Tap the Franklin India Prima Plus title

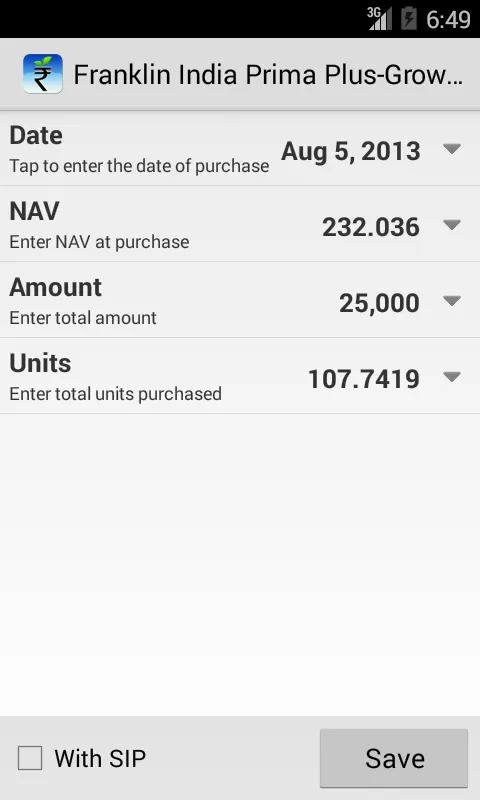[268, 74]
